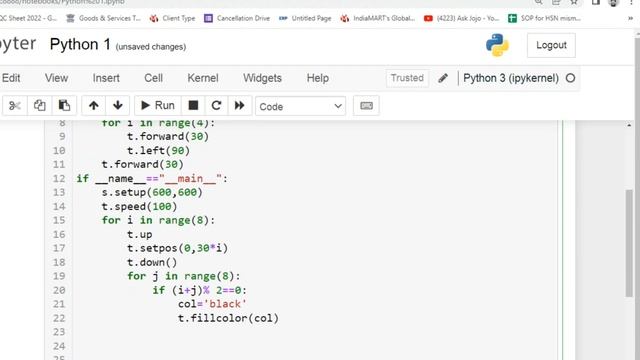The width and height of the screenshot is (640, 360).
Task: Click code line t.fillcolor(col)
Action: point(228,318)
